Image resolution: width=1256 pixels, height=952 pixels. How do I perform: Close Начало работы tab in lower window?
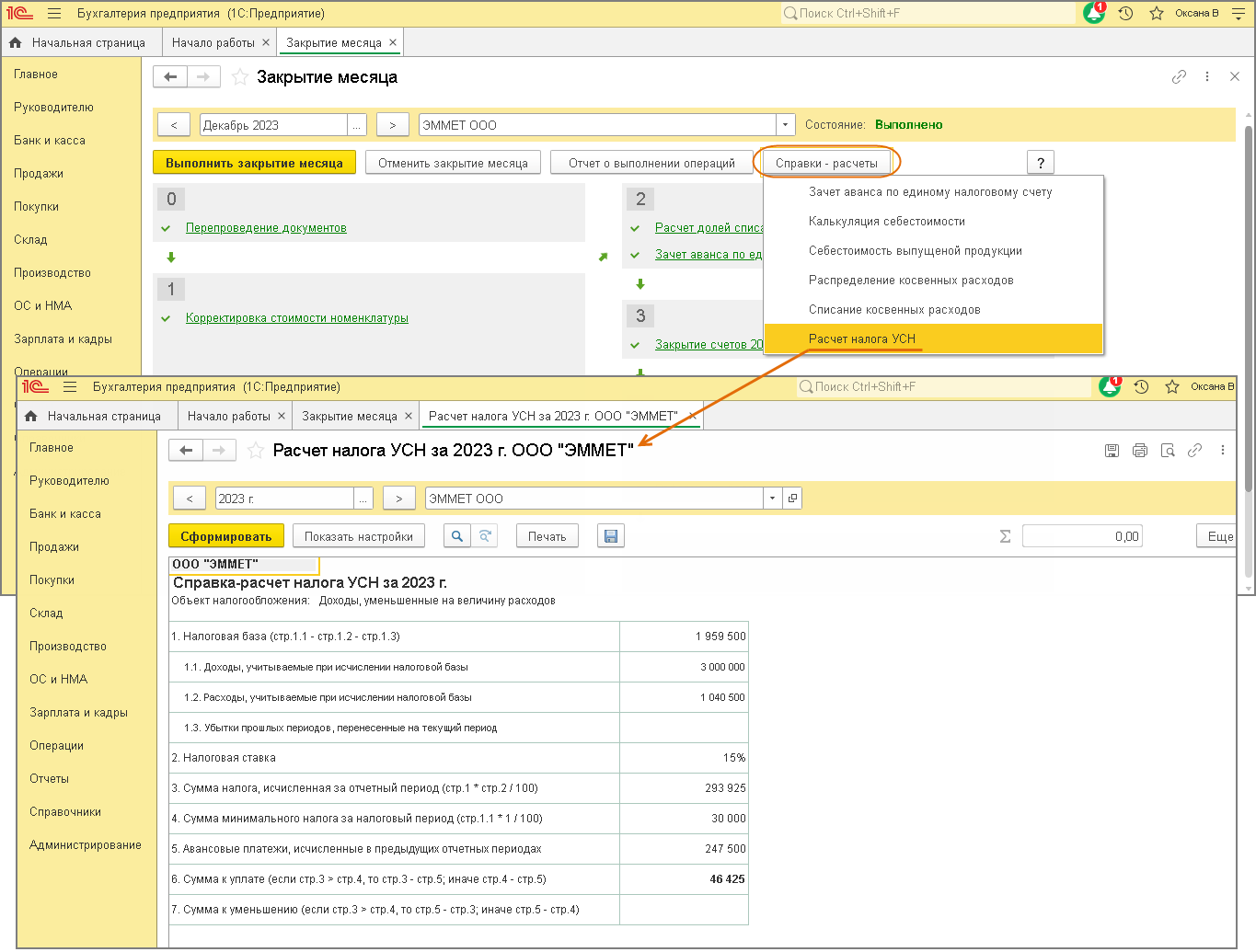(x=282, y=417)
